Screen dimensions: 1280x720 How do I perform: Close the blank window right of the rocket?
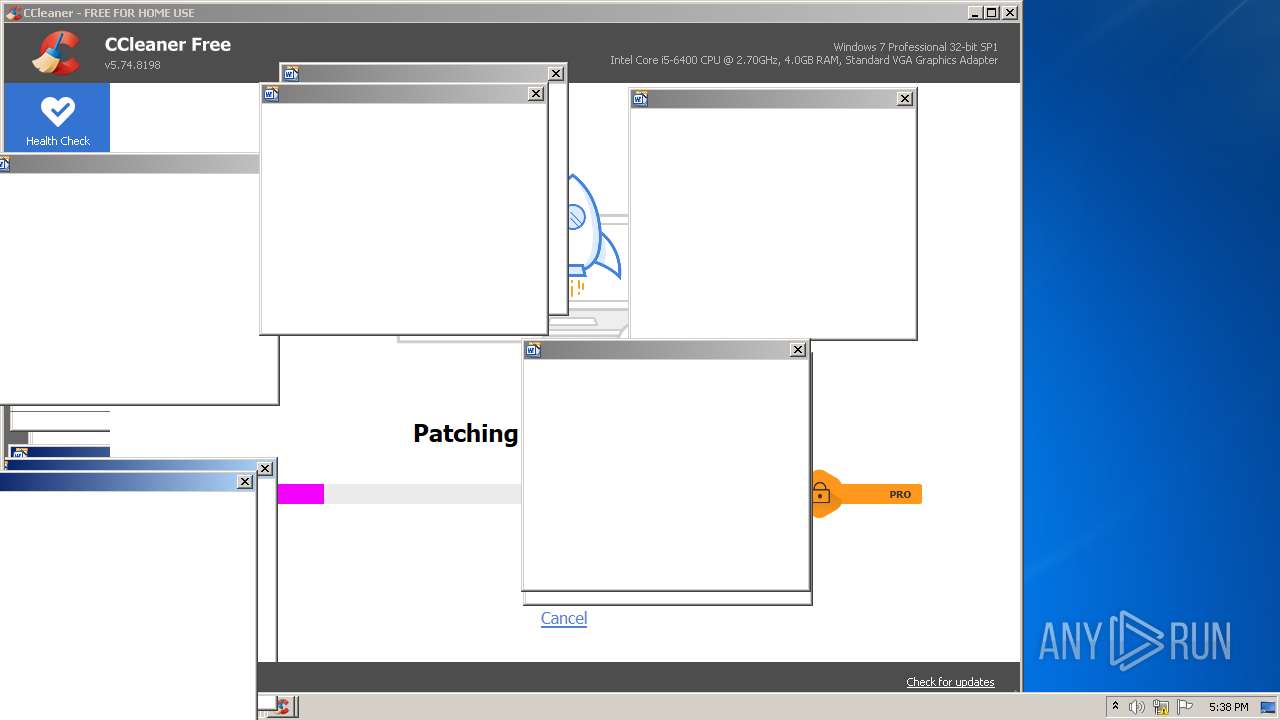(x=905, y=98)
